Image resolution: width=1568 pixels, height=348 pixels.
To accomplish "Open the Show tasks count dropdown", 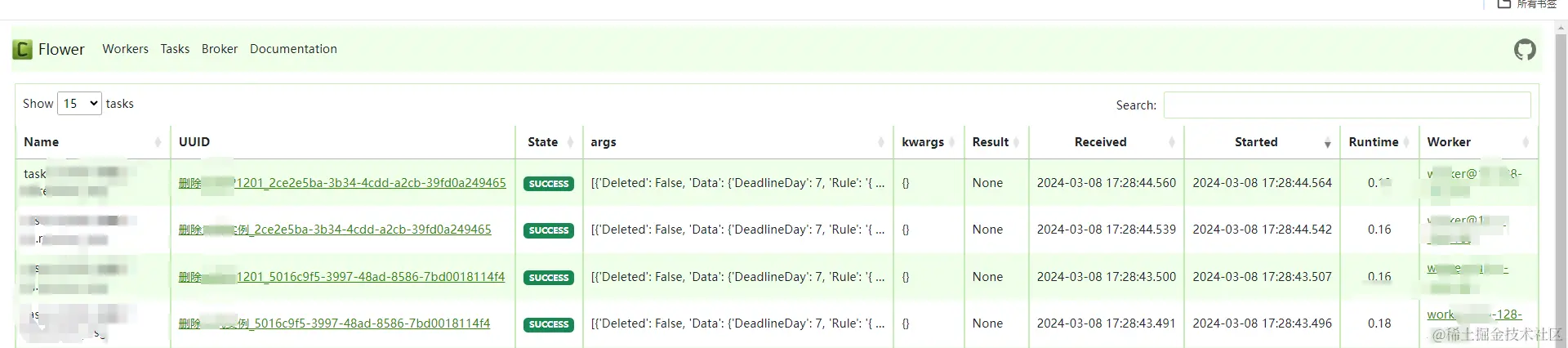I will [x=79, y=104].
